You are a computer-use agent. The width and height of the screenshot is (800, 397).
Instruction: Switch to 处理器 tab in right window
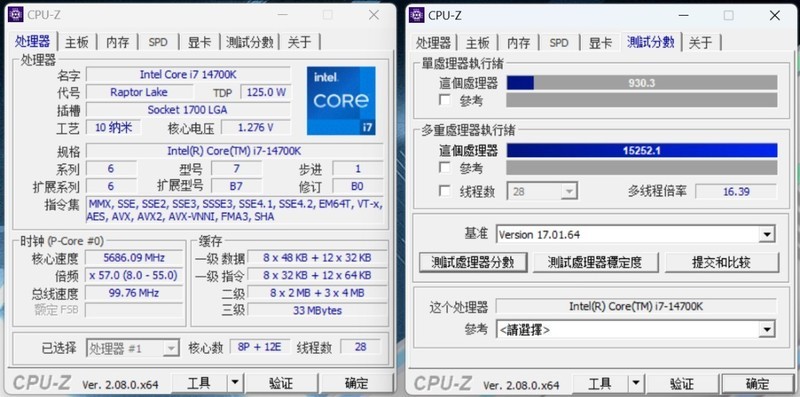pyautogui.click(x=433, y=42)
